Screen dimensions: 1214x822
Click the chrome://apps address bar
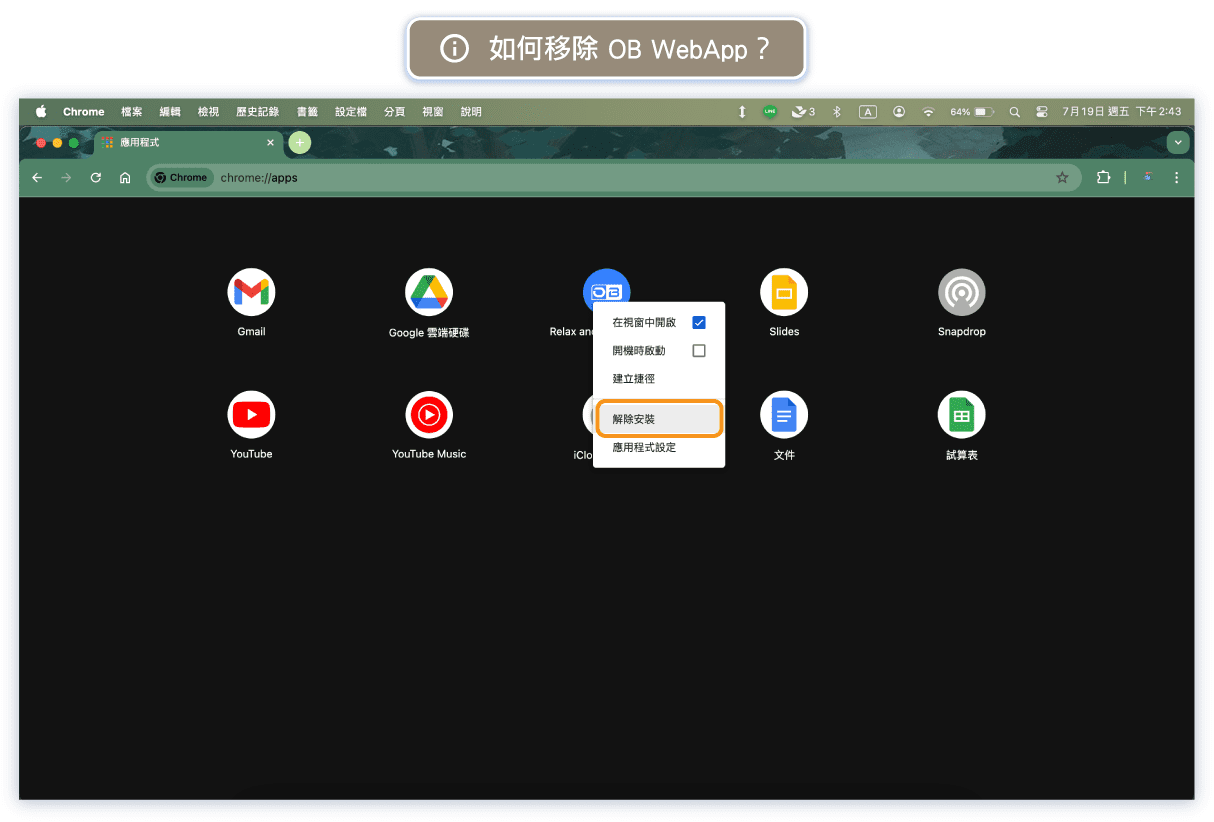(600, 177)
